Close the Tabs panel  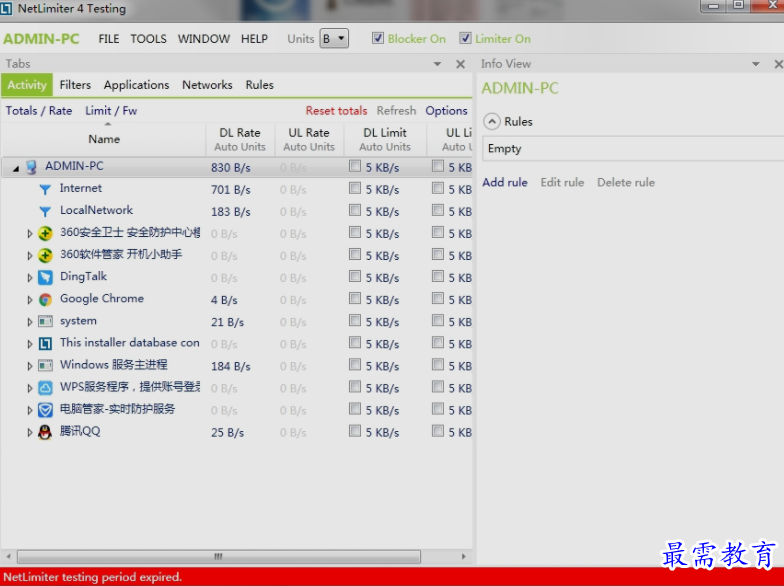pyautogui.click(x=460, y=64)
